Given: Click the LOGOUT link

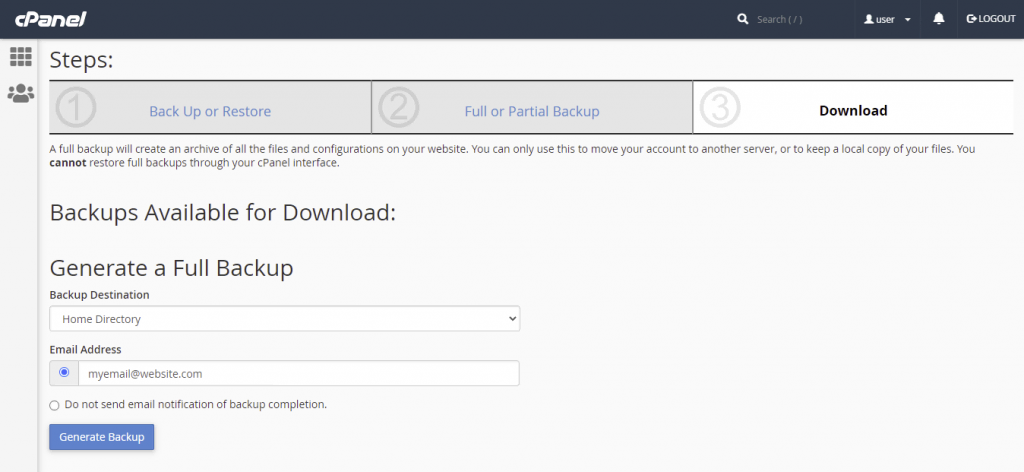Looking at the screenshot, I should (996, 19).
